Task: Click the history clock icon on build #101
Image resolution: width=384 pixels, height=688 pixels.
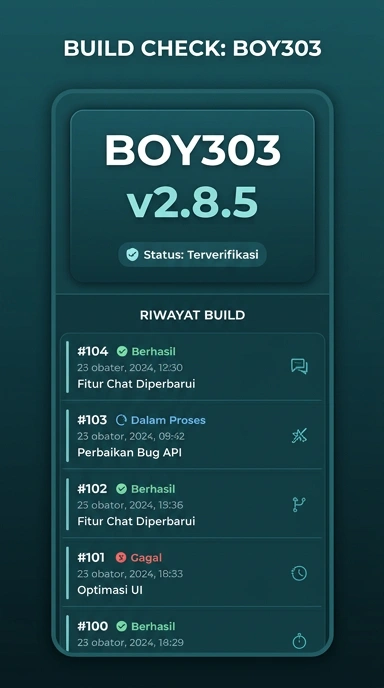Action: [299, 573]
